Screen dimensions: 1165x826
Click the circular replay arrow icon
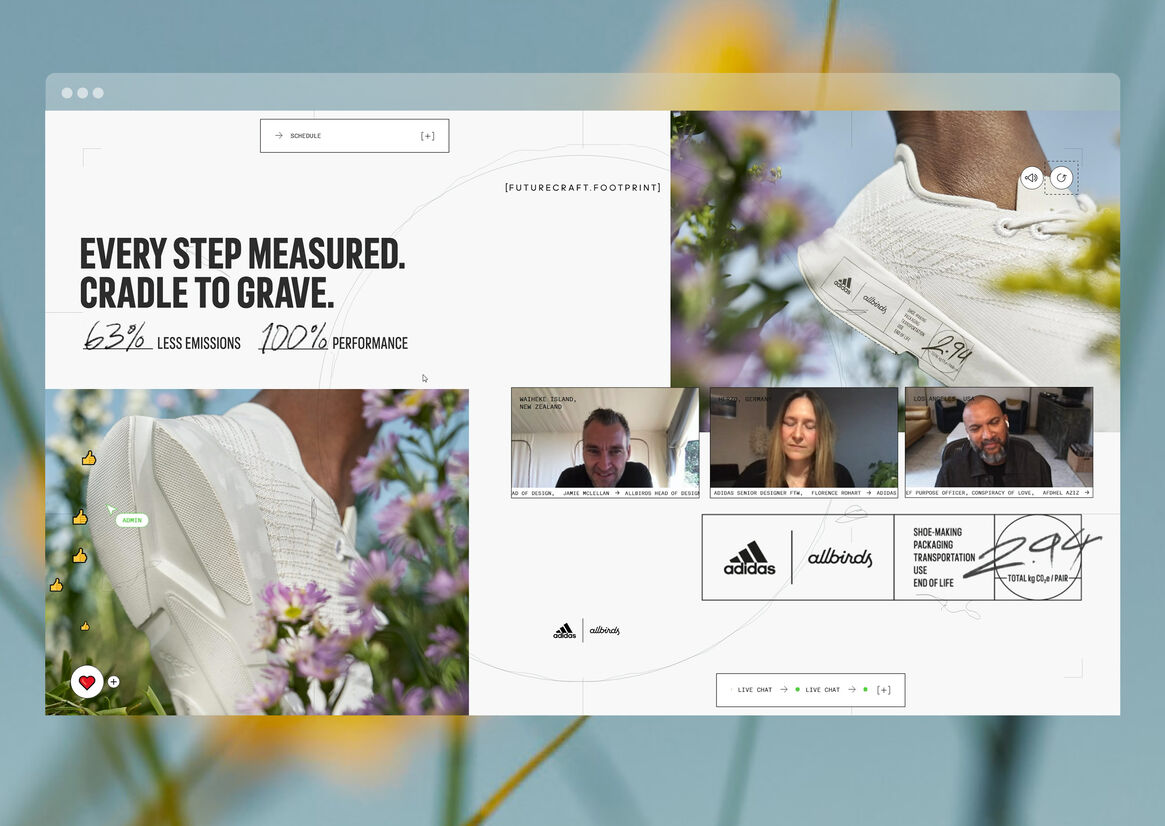coord(1061,178)
